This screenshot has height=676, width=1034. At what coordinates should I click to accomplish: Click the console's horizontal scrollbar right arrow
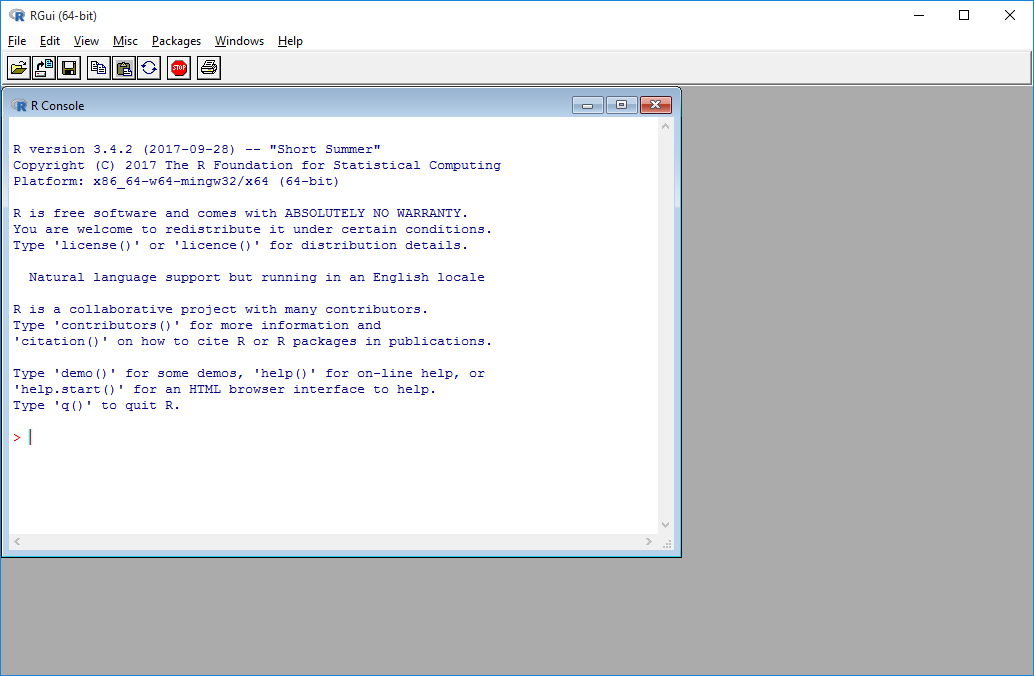[649, 542]
